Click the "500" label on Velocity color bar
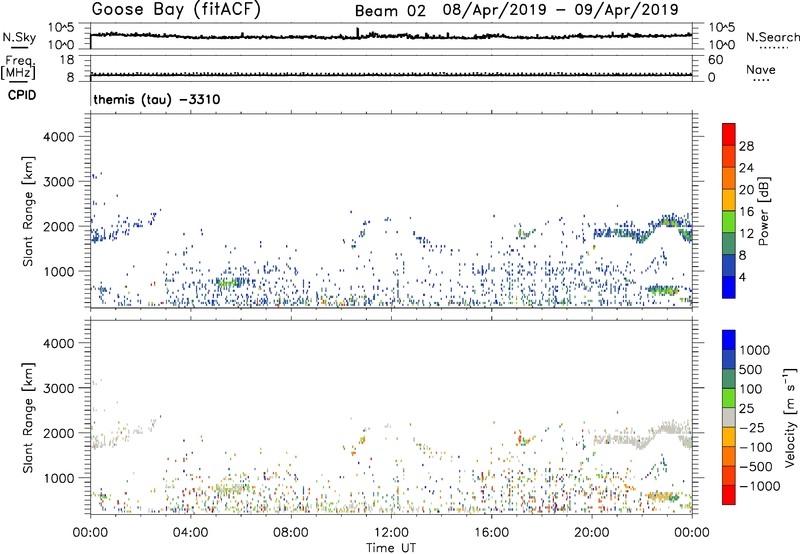800x554 pixels. click(x=753, y=369)
